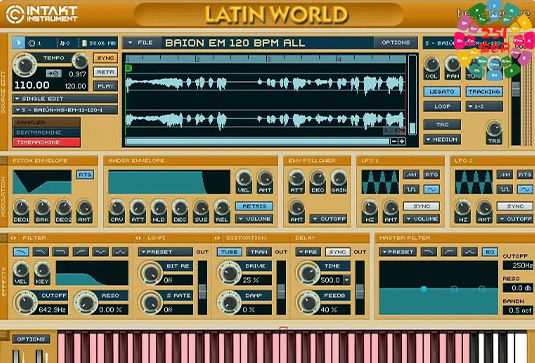Screen dimensions: 535x363
Task: Toggle RTG in Pitch Envelope
Action: pos(85,175)
